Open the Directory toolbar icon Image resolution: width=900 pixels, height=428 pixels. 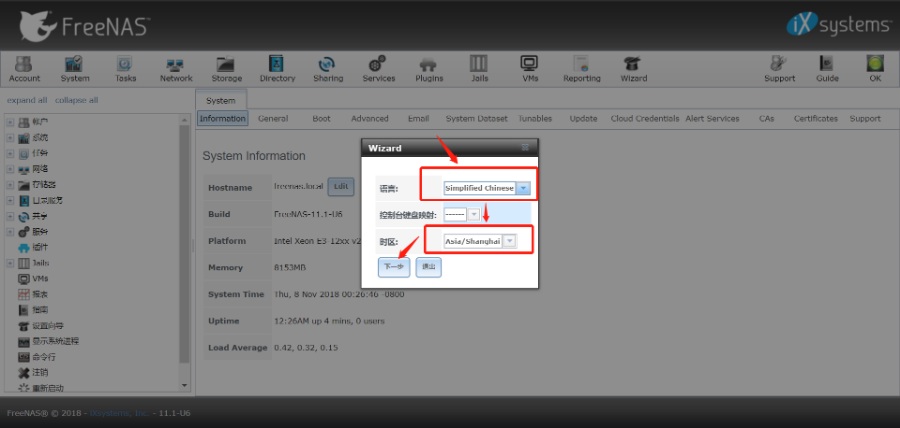click(277, 68)
